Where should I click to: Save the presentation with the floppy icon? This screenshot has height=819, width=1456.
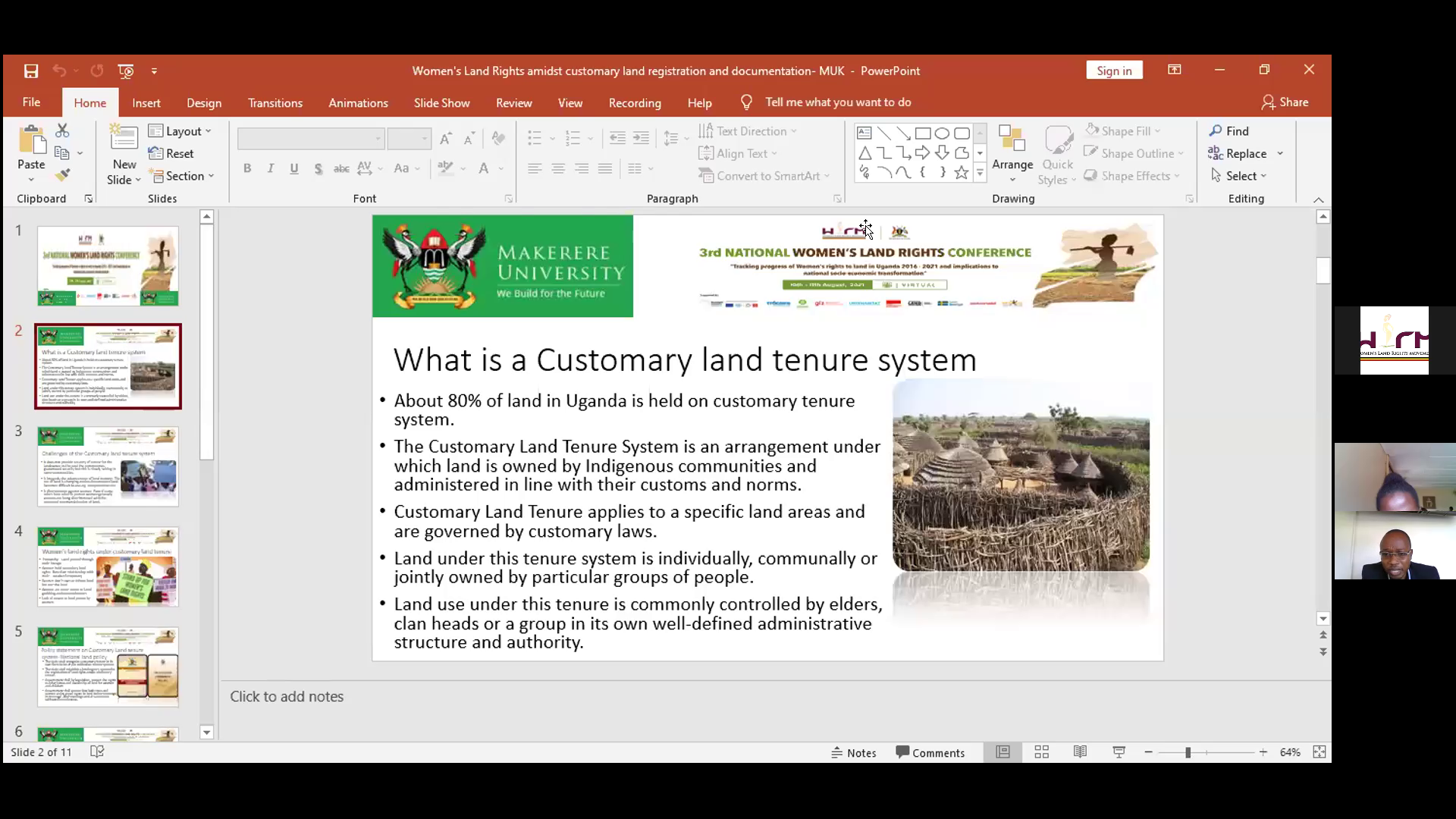[31, 71]
